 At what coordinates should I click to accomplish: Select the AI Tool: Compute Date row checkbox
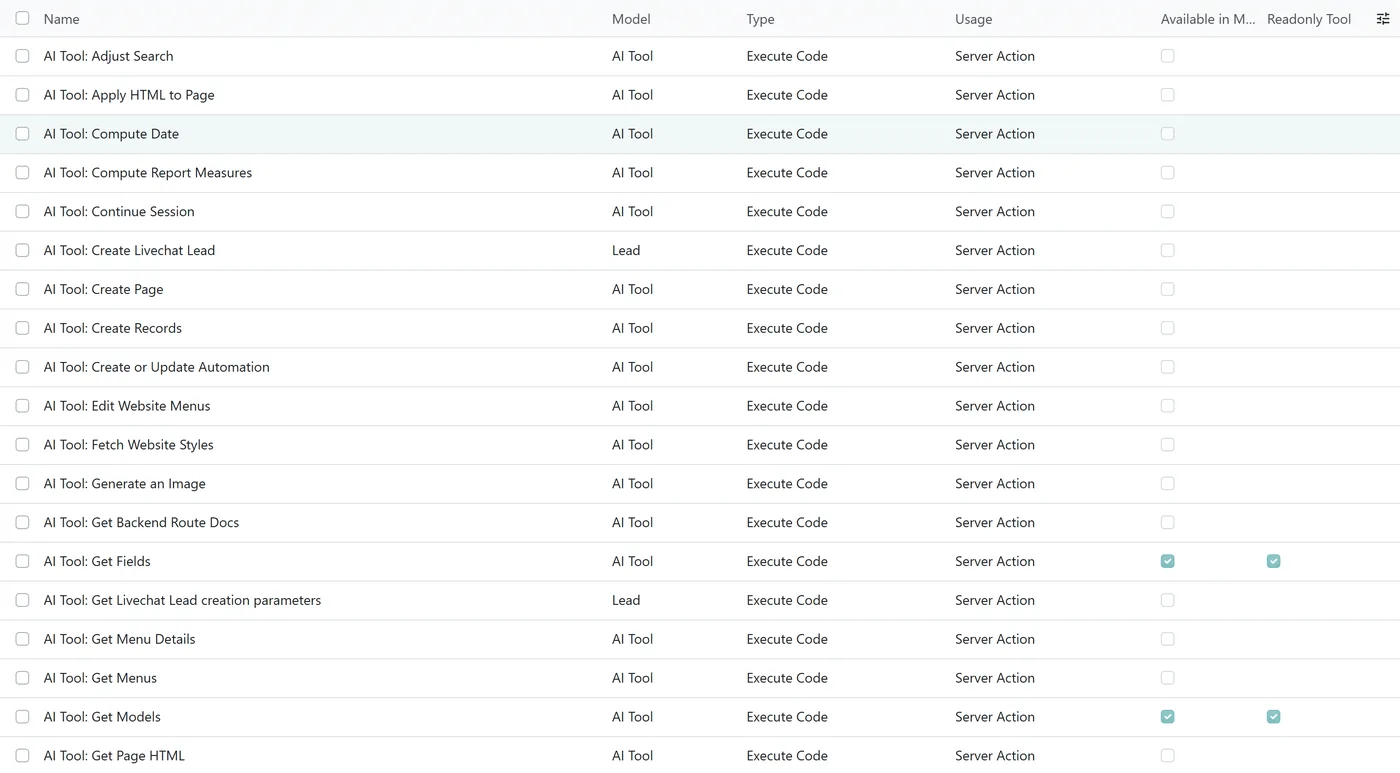point(22,134)
